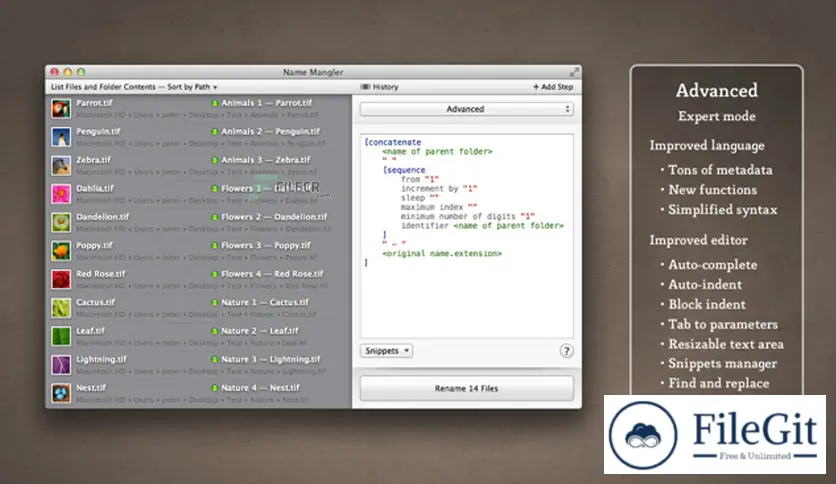Viewport: 836px width, 484px height.
Task: Click green status dot beside Nature 1 — Cactus.tif
Action: click(x=214, y=303)
